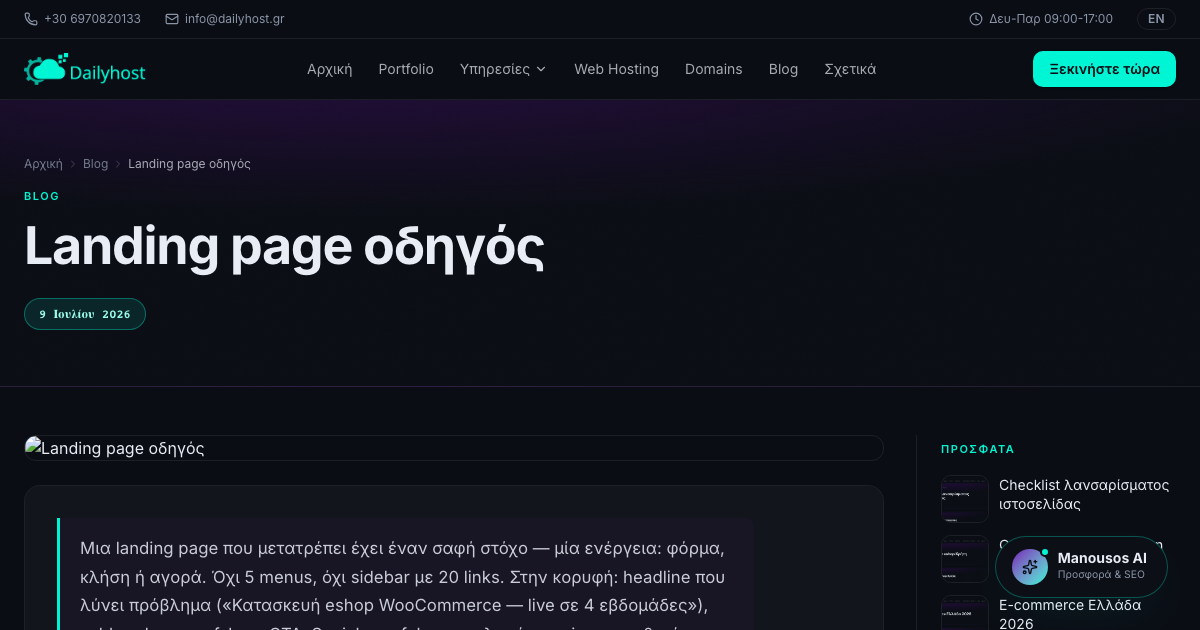Click the thumbnail of the Checklist λανσαρίσματος post

964,498
